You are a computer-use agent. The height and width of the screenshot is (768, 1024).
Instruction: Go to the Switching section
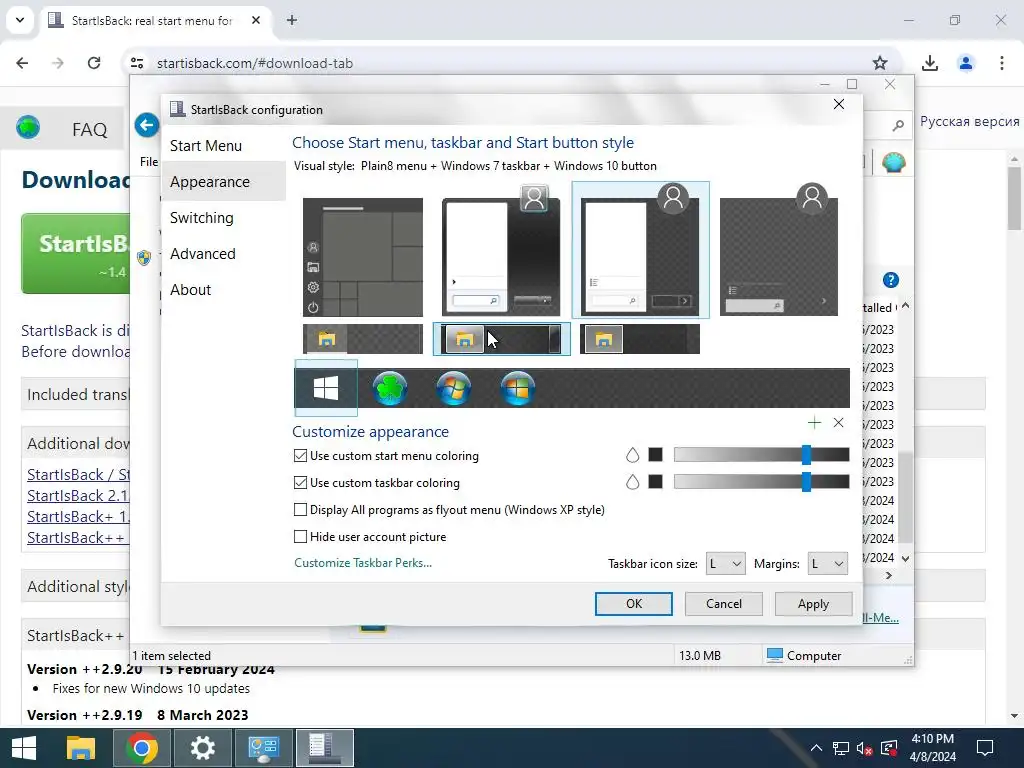point(201,217)
